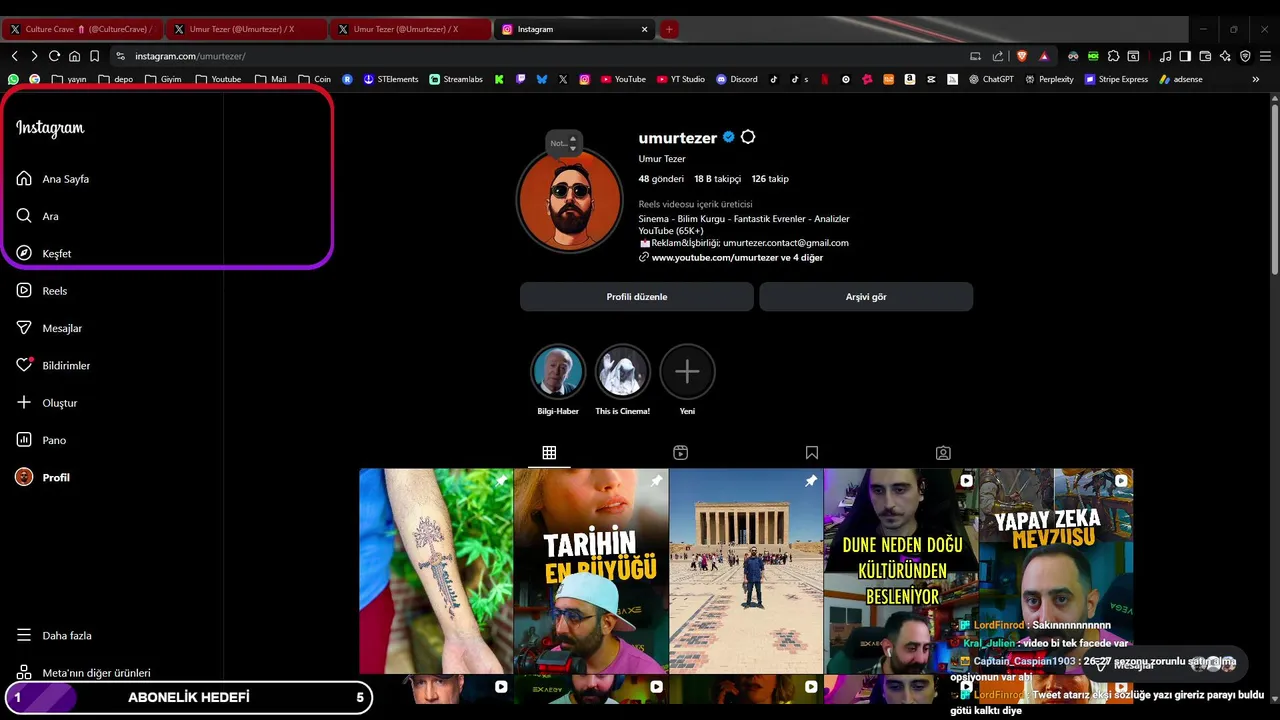This screenshot has width=1280, height=720.
Task: Open profile settings gear next to umurtezer
Action: [747, 137]
